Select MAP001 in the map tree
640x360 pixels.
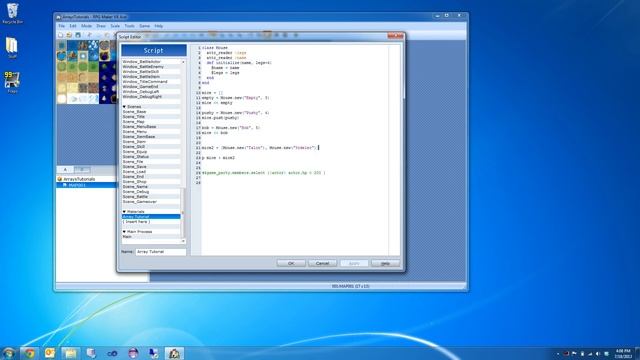tap(77, 185)
